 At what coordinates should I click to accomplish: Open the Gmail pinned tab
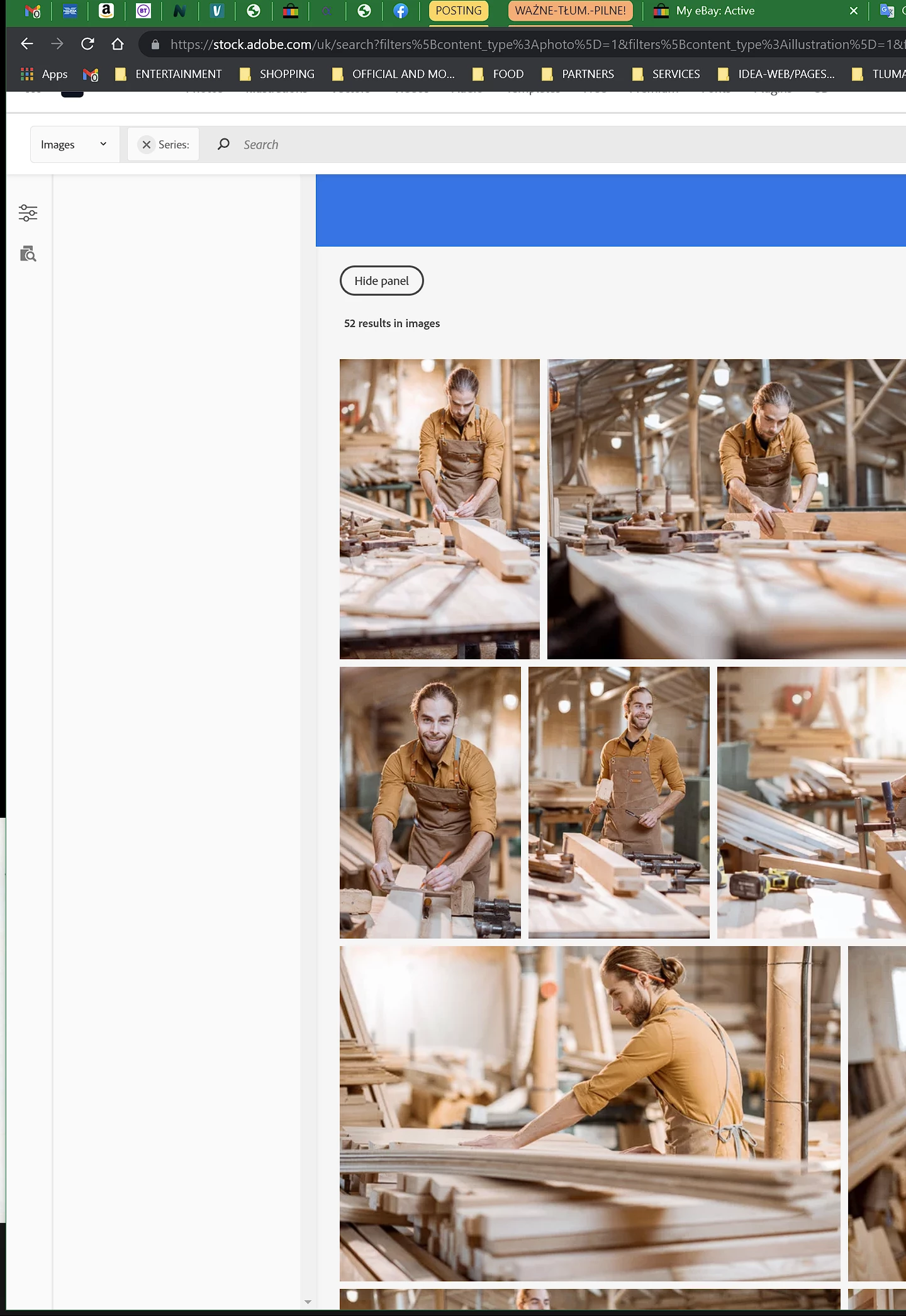(x=33, y=11)
